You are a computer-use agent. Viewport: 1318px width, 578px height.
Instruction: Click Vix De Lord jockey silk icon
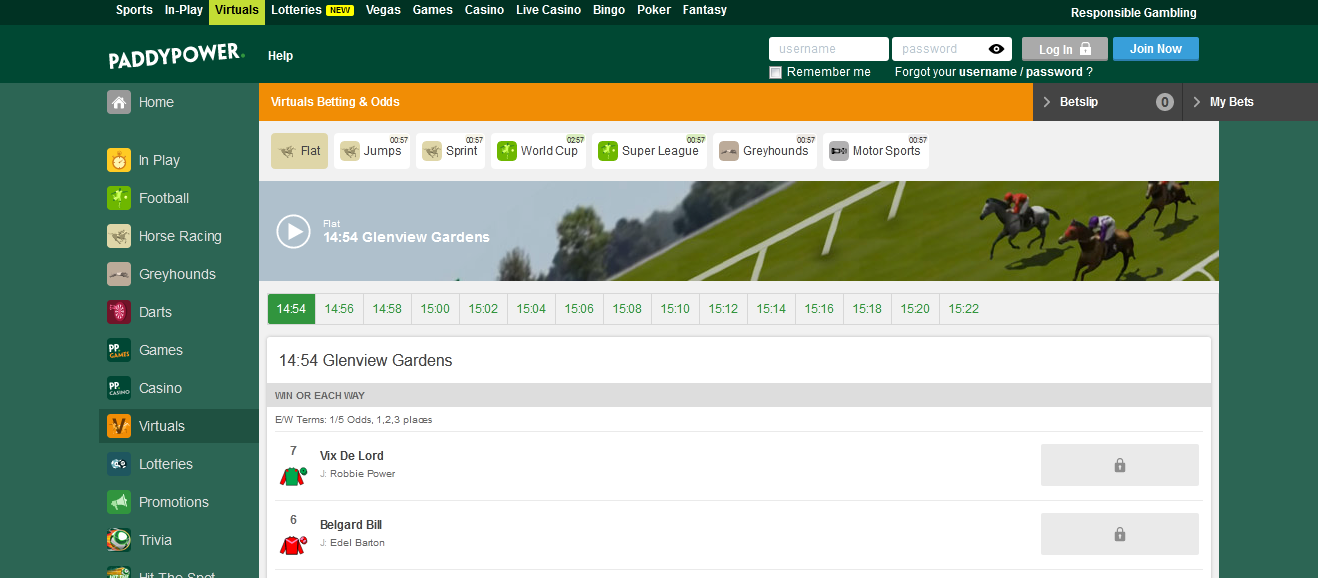tap(292, 476)
